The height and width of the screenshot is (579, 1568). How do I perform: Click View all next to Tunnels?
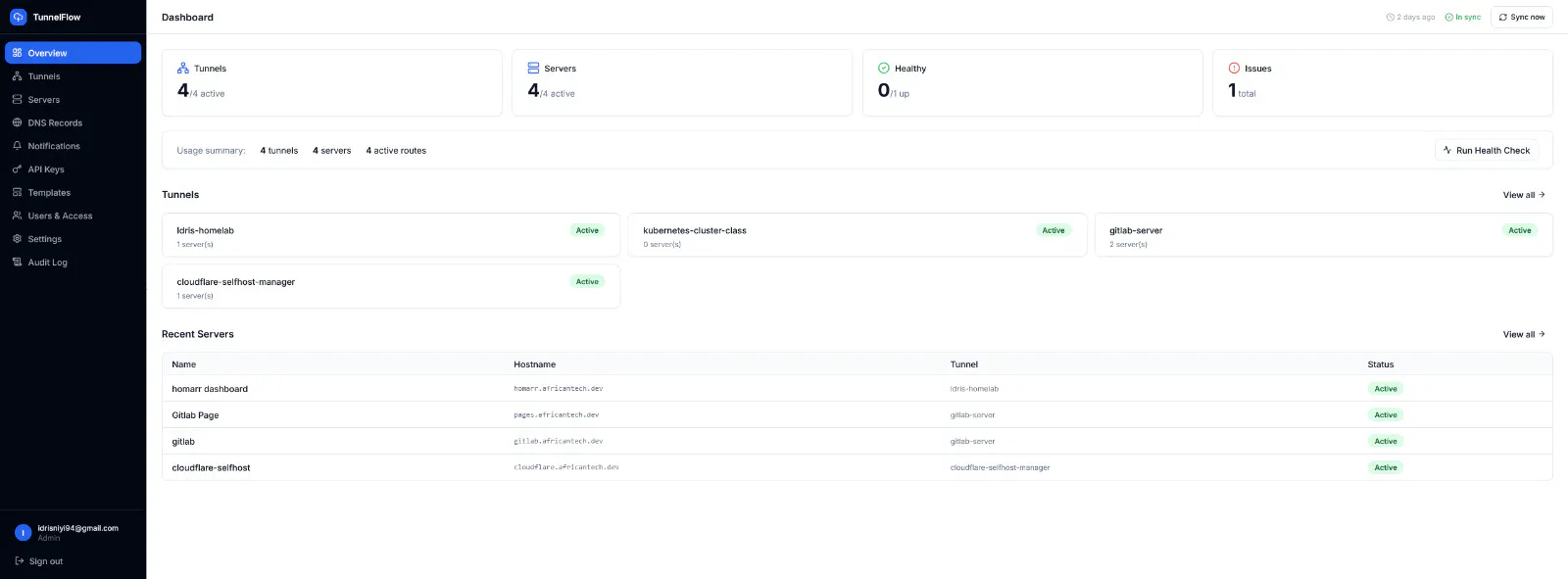click(x=1524, y=195)
